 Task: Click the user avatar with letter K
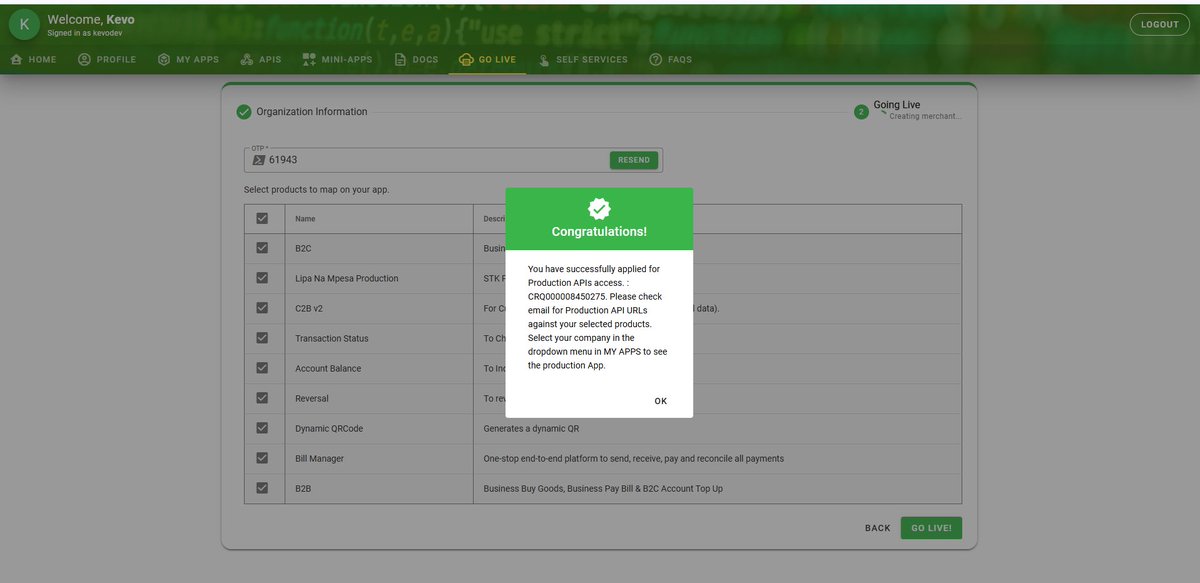pyautogui.click(x=24, y=24)
